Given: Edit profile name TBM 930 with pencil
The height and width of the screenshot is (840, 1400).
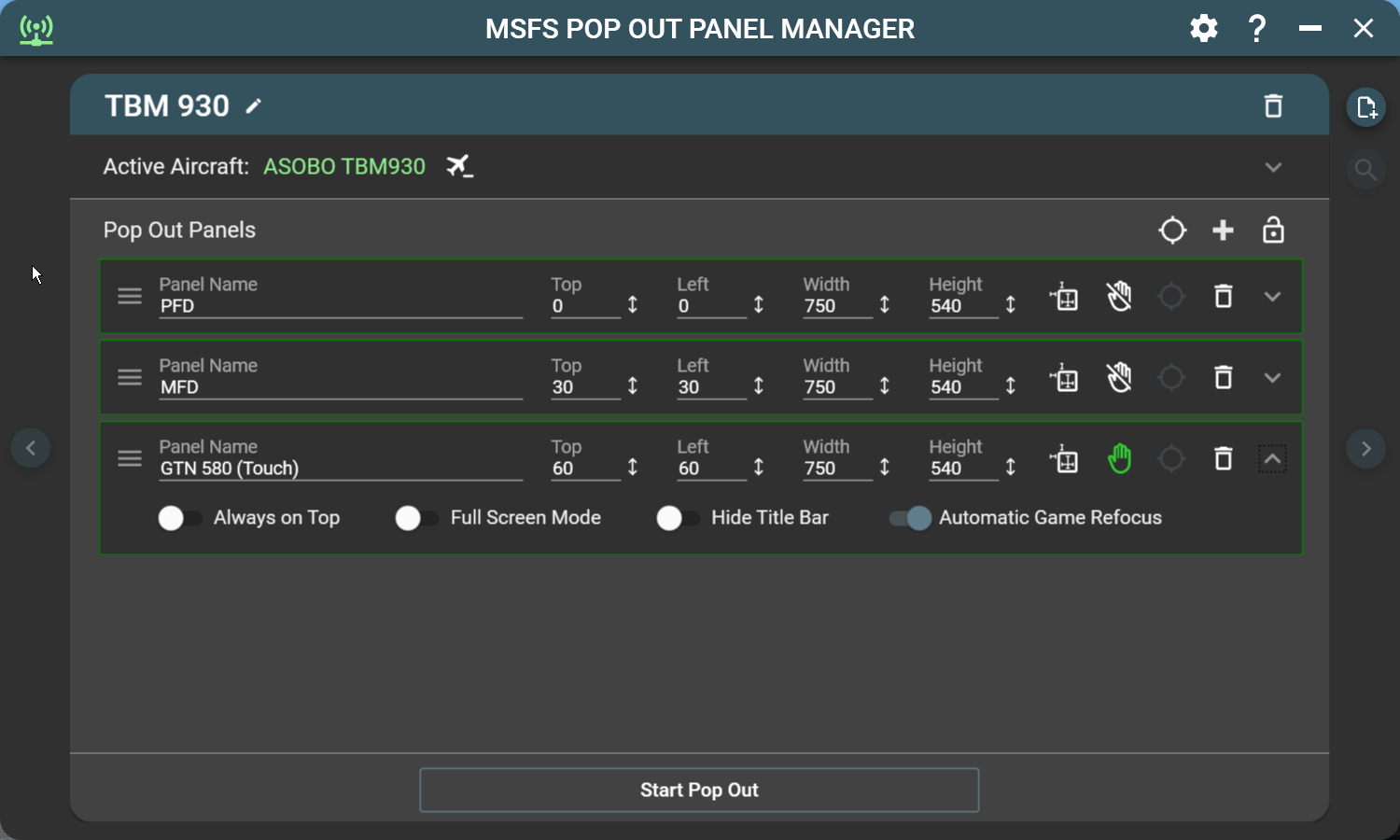Looking at the screenshot, I should (x=253, y=106).
